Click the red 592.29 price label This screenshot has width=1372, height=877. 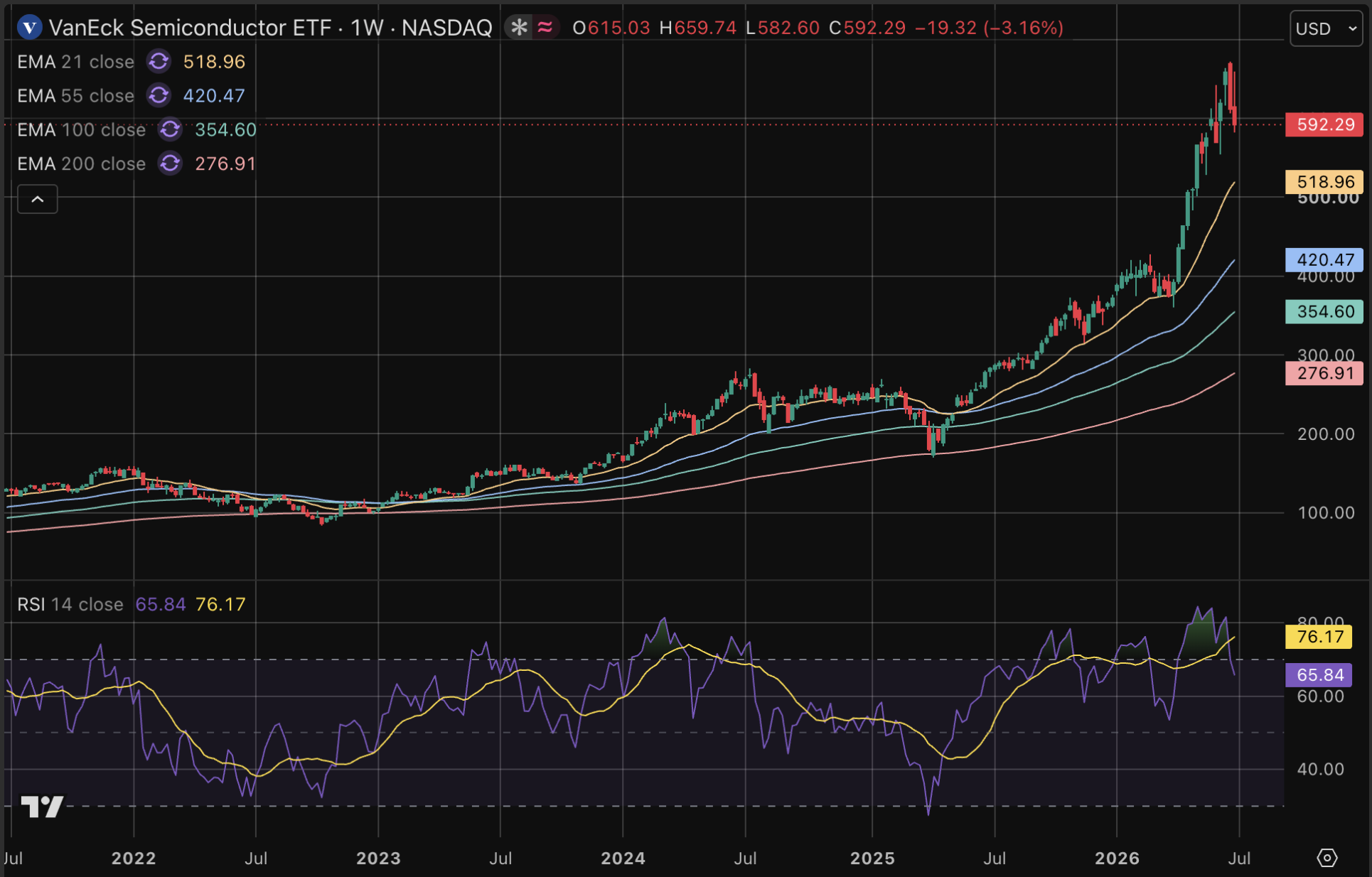(x=1324, y=124)
